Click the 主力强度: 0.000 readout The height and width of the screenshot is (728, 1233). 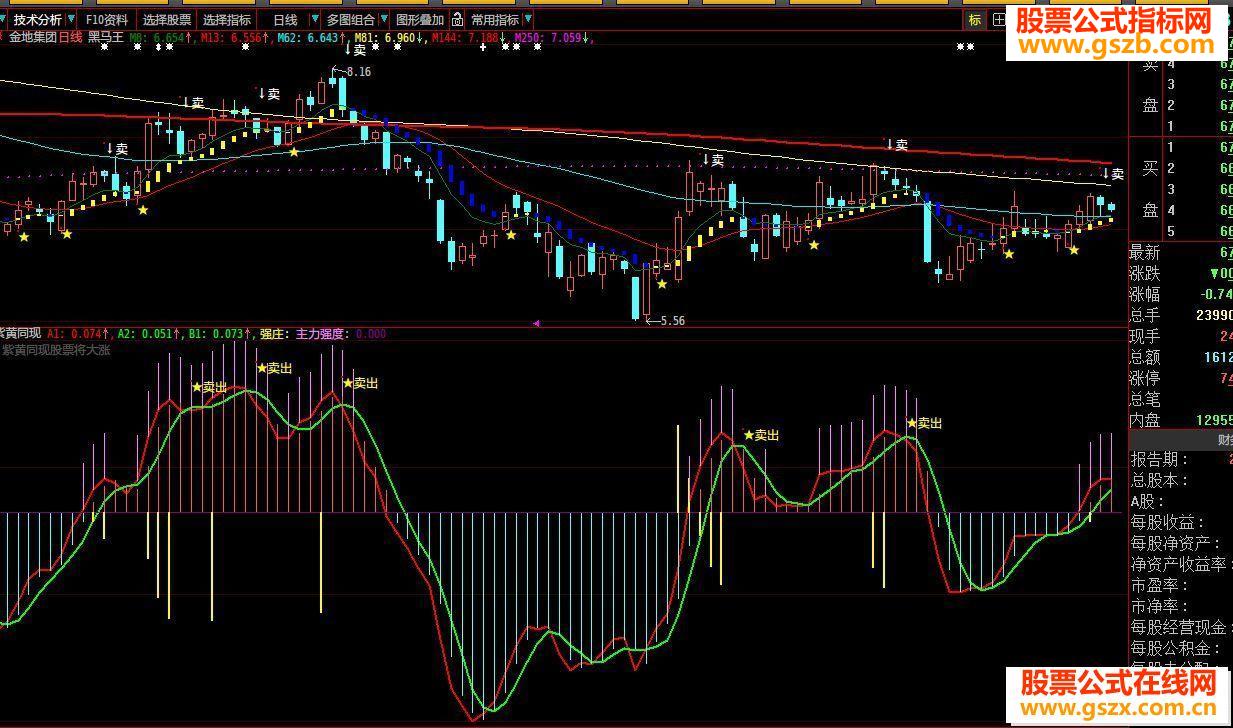pos(340,334)
